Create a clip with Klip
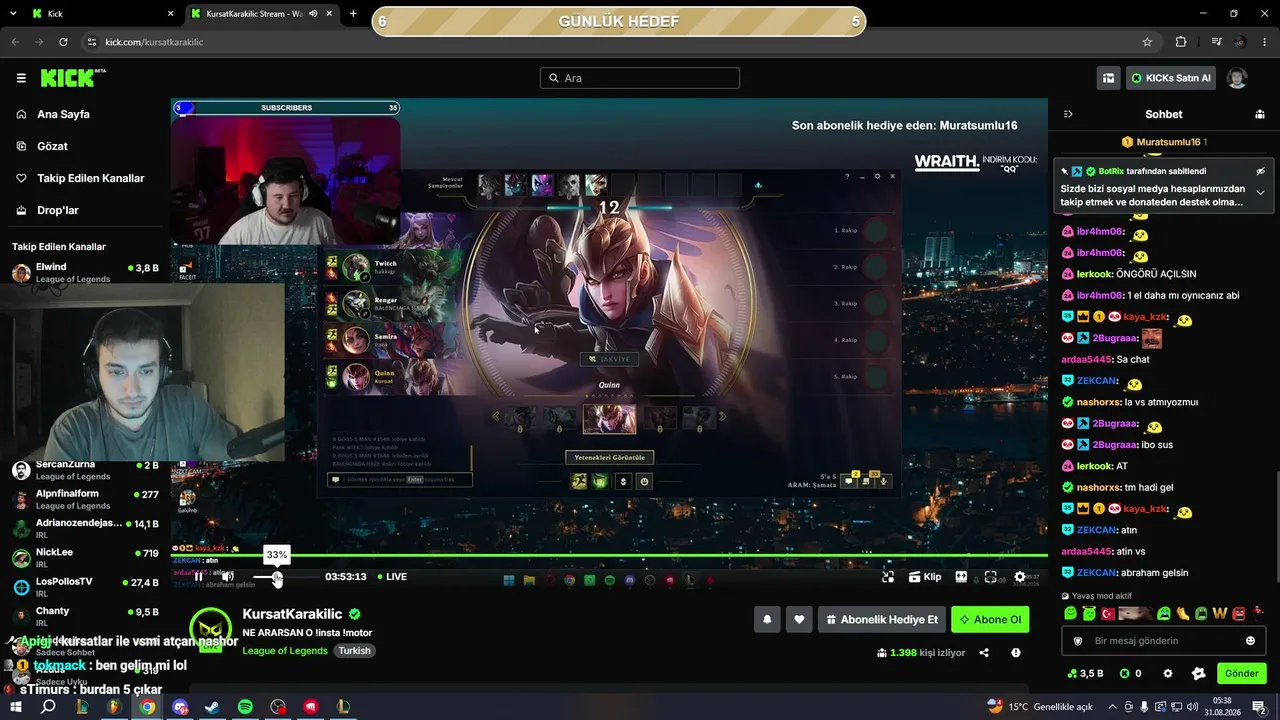Viewport: 1280px width, 720px height. pyautogui.click(x=925, y=577)
